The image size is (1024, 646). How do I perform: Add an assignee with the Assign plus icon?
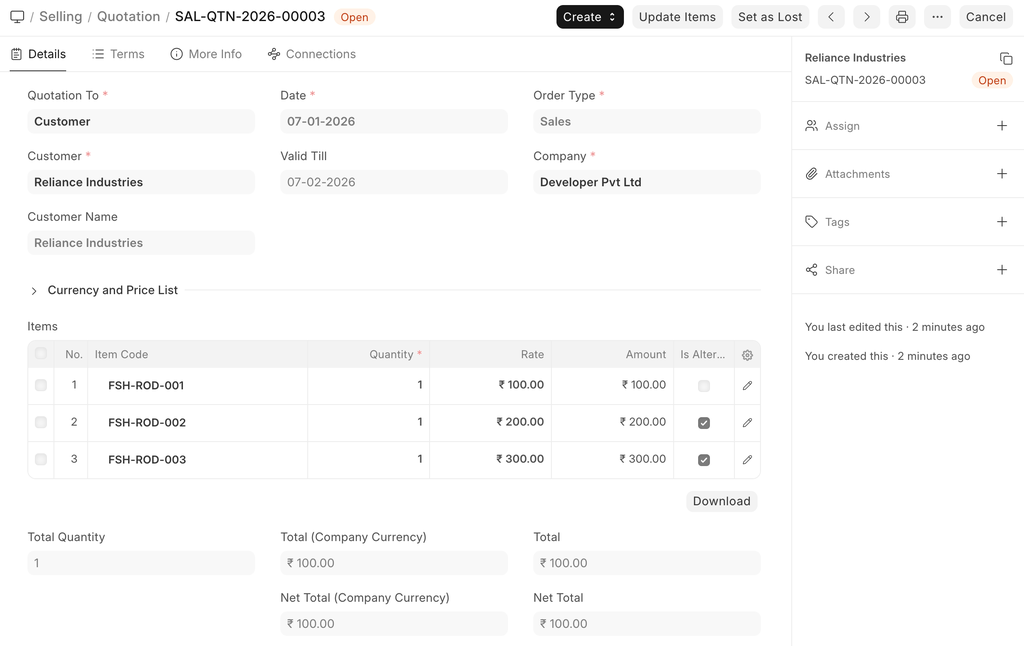pos(1002,126)
